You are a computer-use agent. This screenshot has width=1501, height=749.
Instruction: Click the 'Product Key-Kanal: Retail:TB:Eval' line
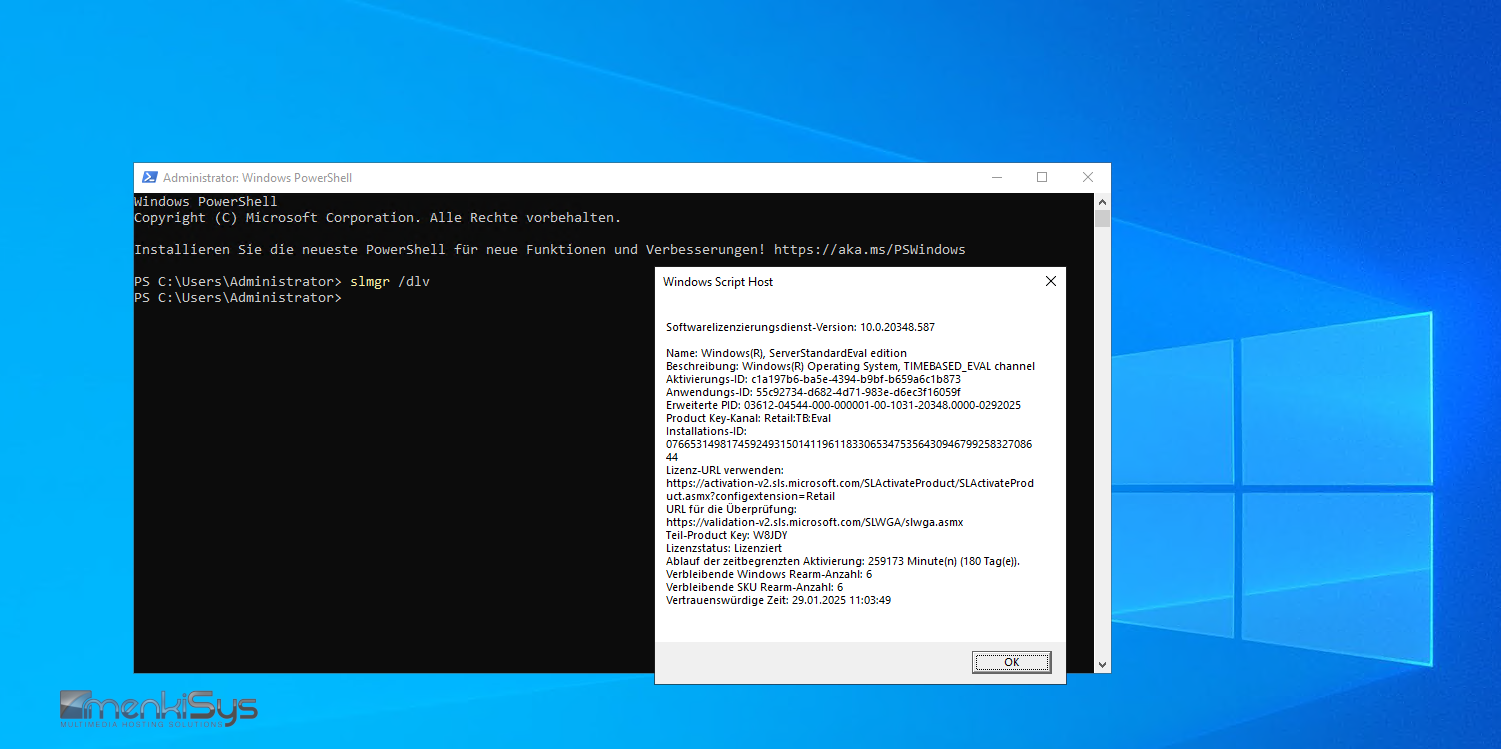(x=748, y=418)
